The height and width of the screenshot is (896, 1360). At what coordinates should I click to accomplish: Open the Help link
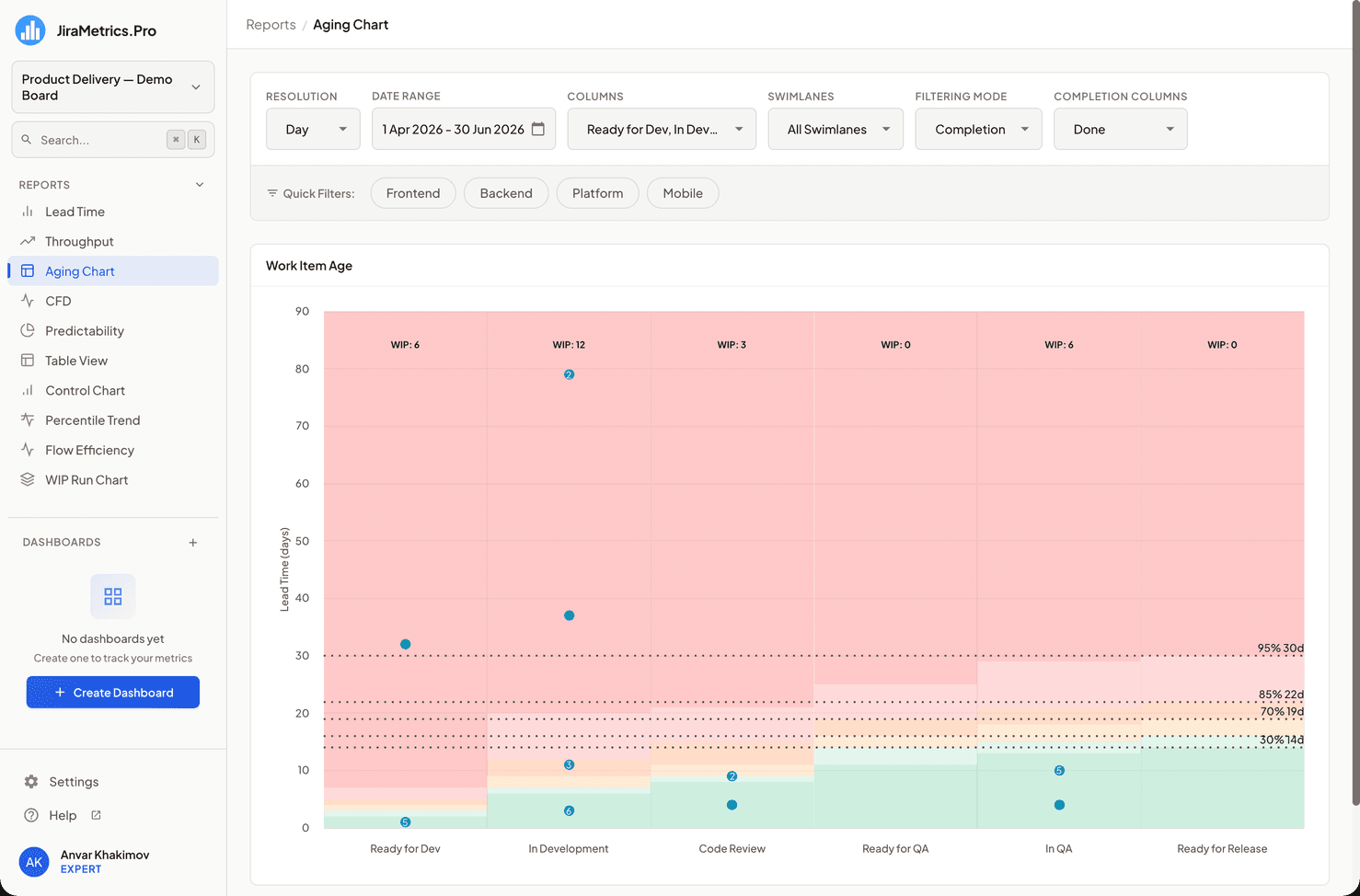pos(63,815)
